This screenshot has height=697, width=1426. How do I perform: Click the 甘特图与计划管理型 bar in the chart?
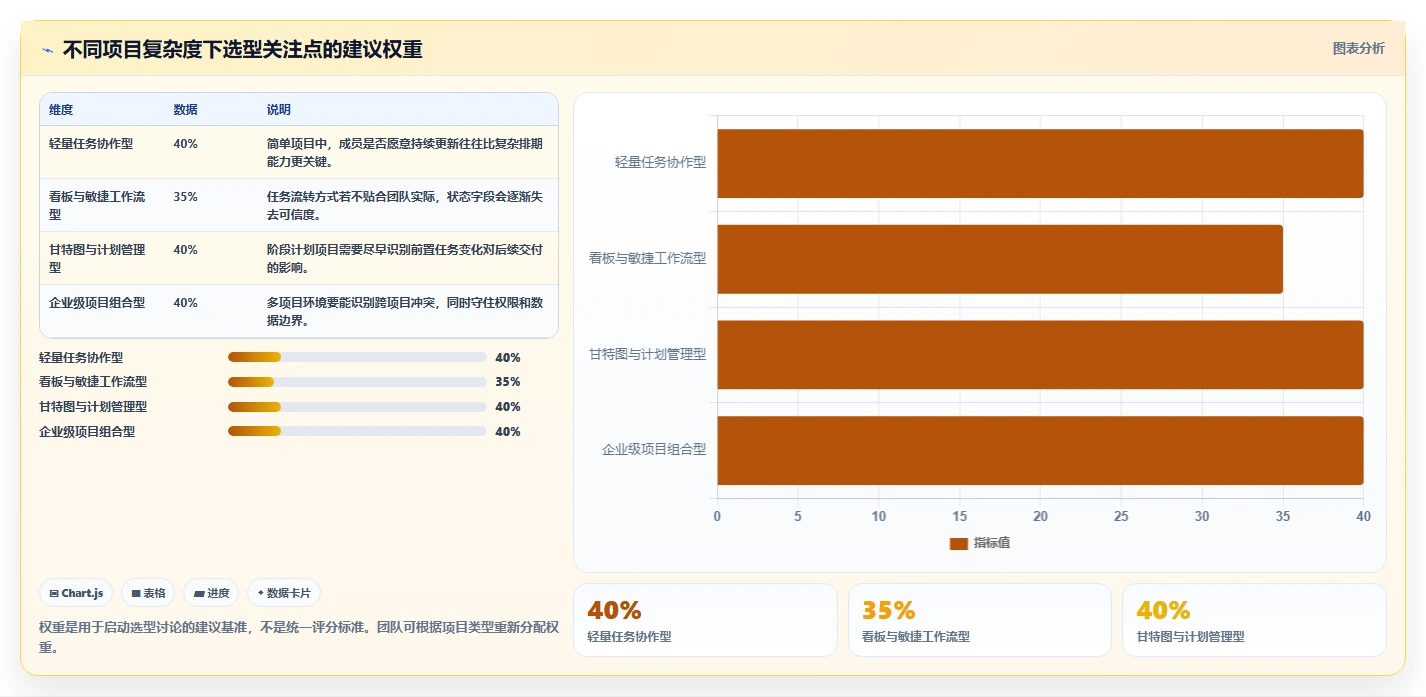click(1040, 355)
